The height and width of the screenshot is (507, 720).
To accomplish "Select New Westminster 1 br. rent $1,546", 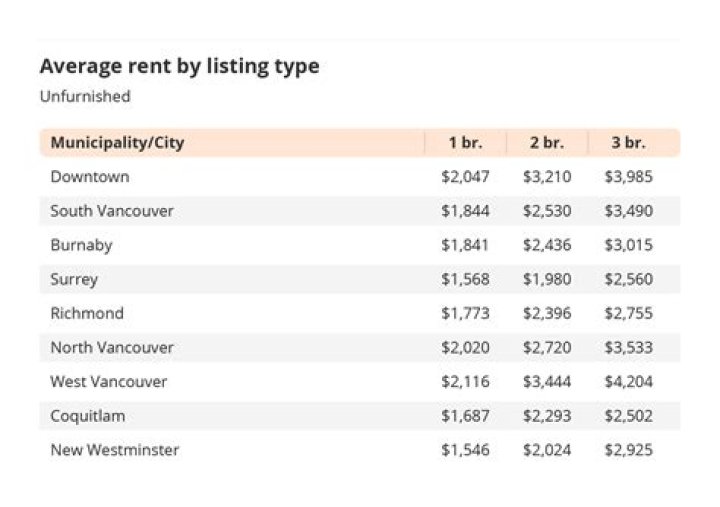I will pyautogui.click(x=465, y=450).
